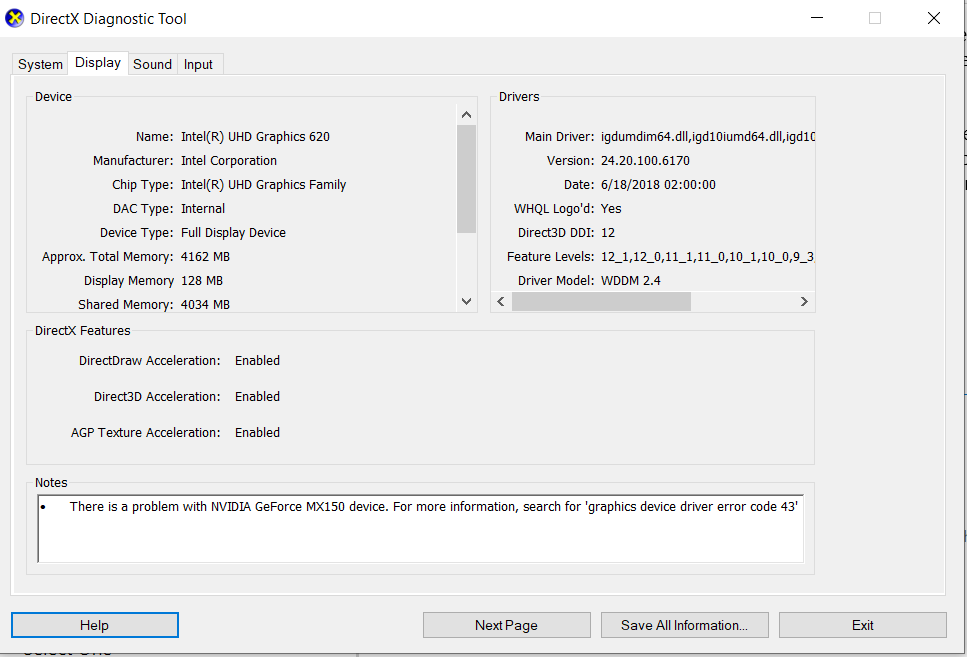The height and width of the screenshot is (657, 967).
Task: Click Drivers panel scroll left arrow
Action: [x=501, y=302]
